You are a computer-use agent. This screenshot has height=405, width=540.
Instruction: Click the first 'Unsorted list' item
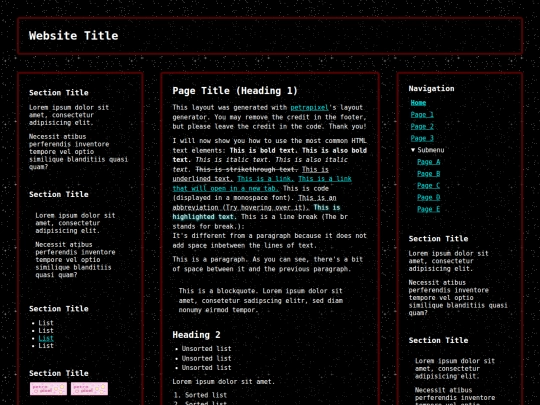(207, 349)
